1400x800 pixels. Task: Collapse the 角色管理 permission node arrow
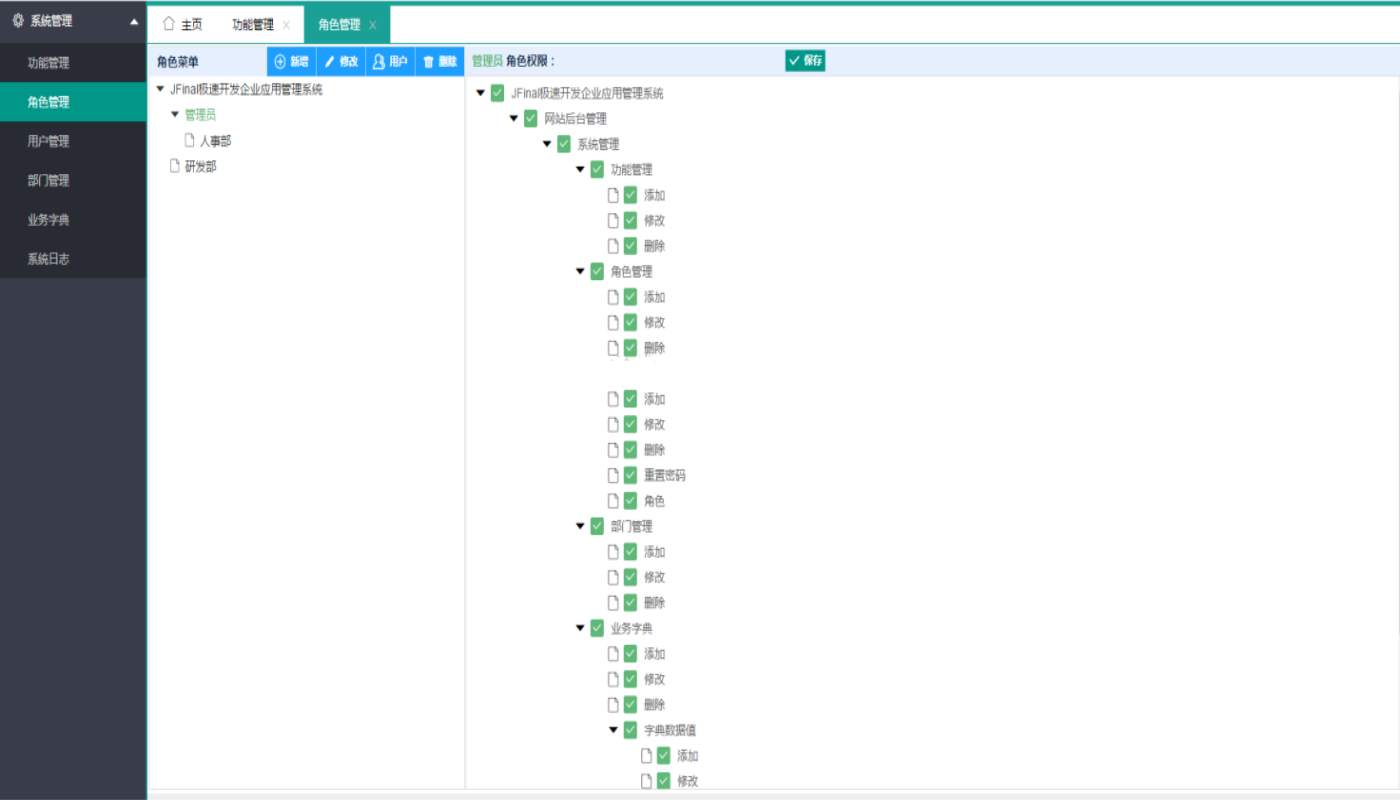[581, 271]
